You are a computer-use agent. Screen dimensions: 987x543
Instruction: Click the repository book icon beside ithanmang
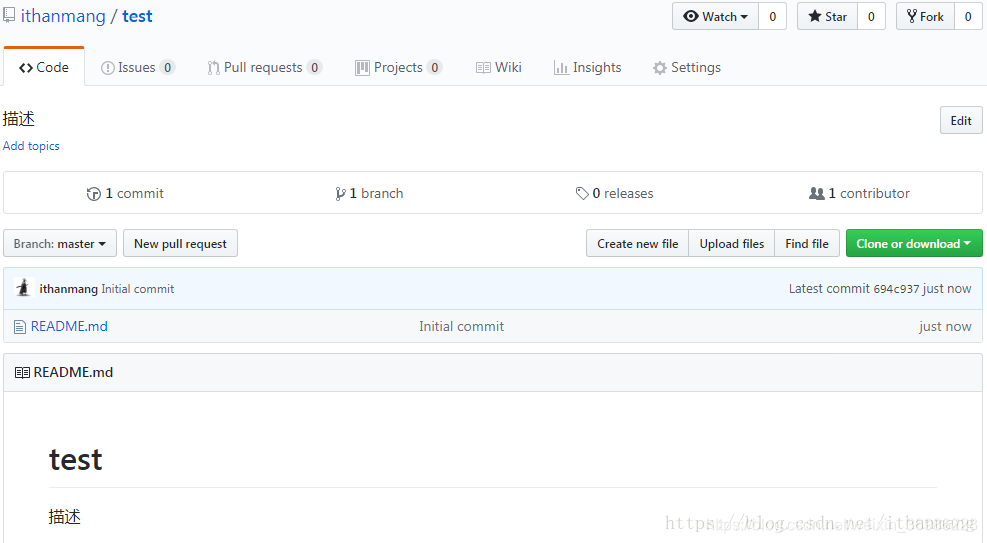pyautogui.click(x=9, y=15)
